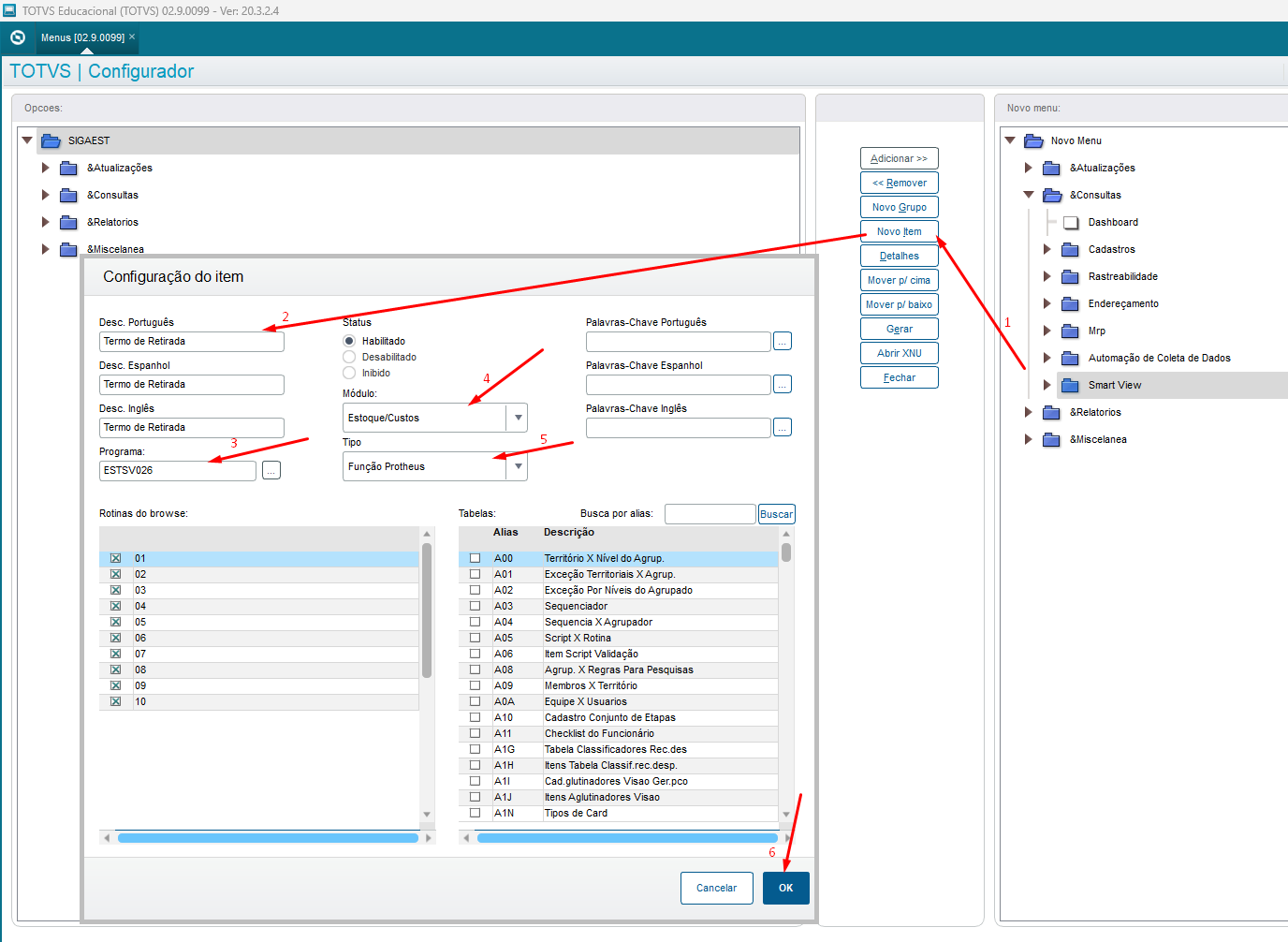Click the Dashboard item icon

click(x=1071, y=222)
